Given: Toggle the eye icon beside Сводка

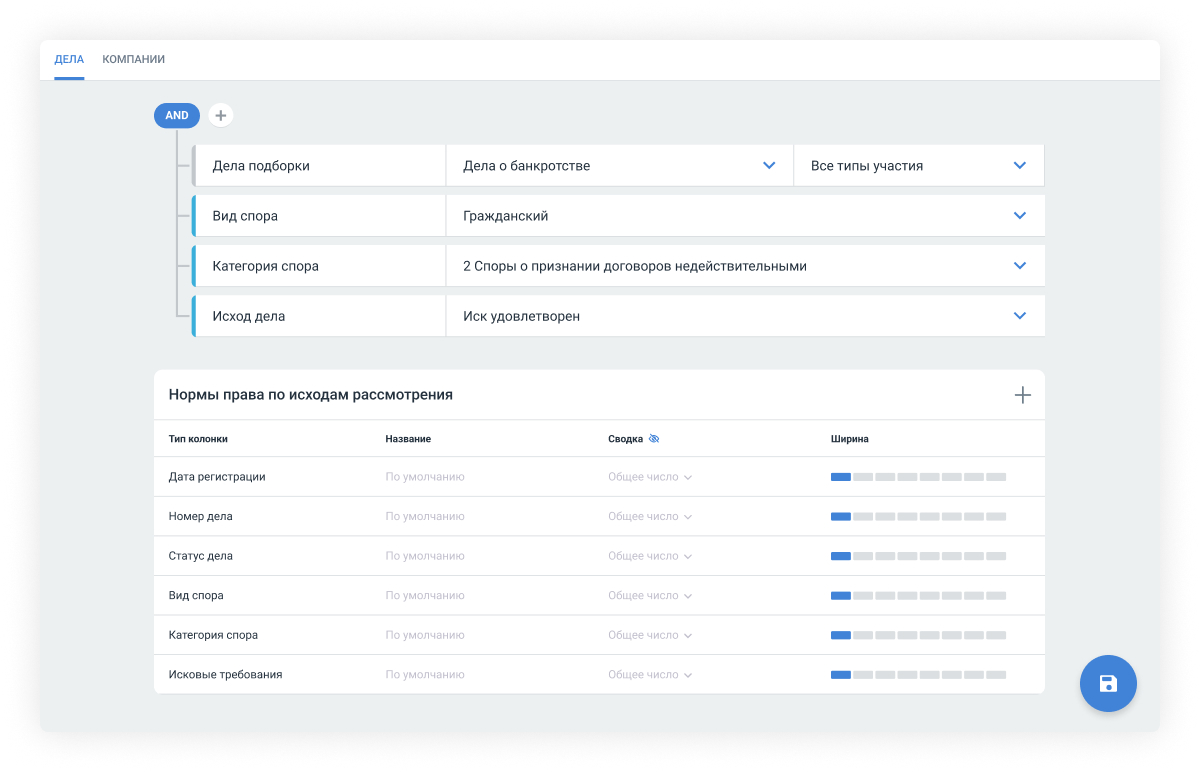Looking at the screenshot, I should tap(654, 439).
